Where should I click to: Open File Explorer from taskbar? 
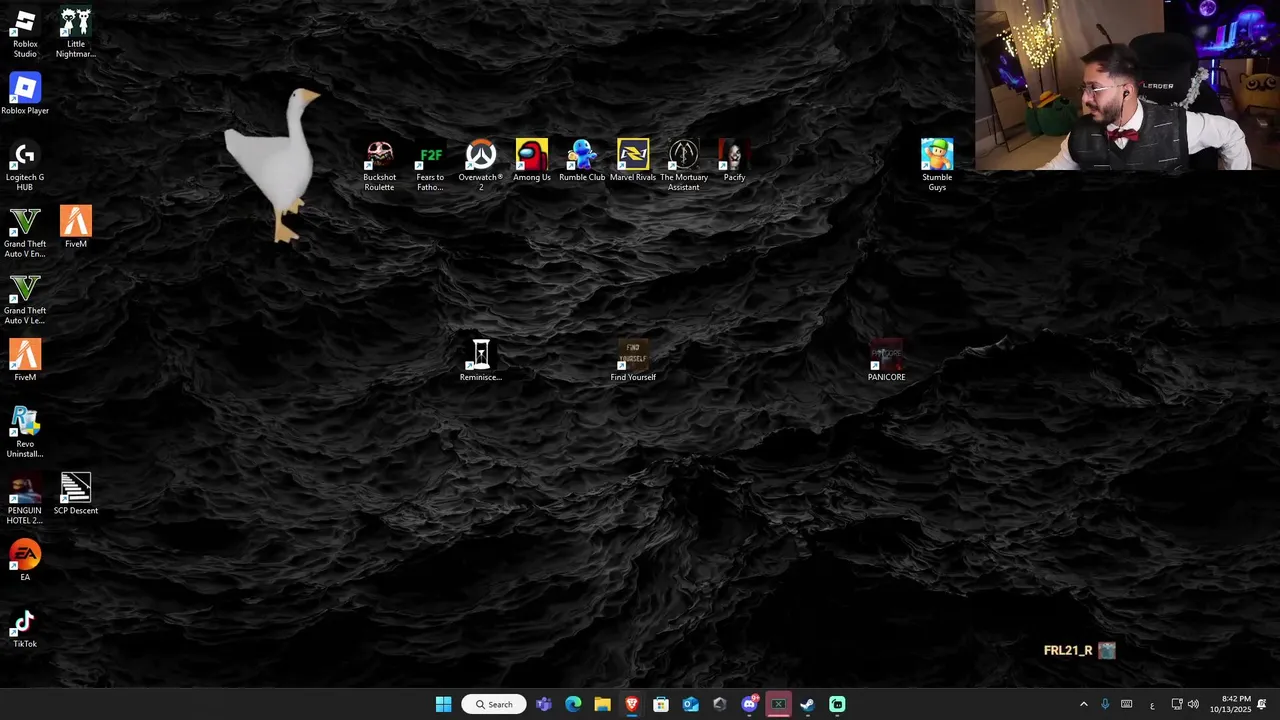[x=602, y=704]
